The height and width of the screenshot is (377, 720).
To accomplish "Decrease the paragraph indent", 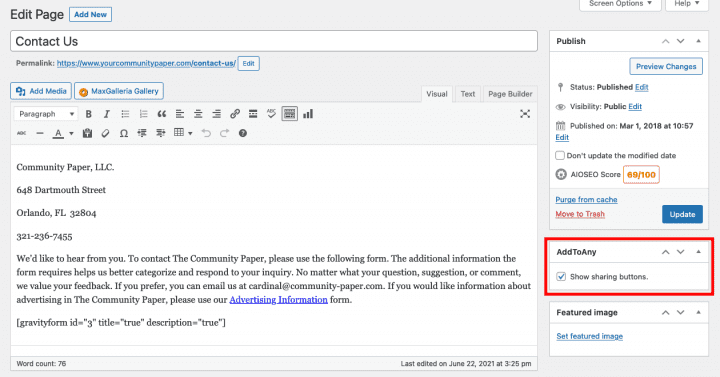I will 142,133.
